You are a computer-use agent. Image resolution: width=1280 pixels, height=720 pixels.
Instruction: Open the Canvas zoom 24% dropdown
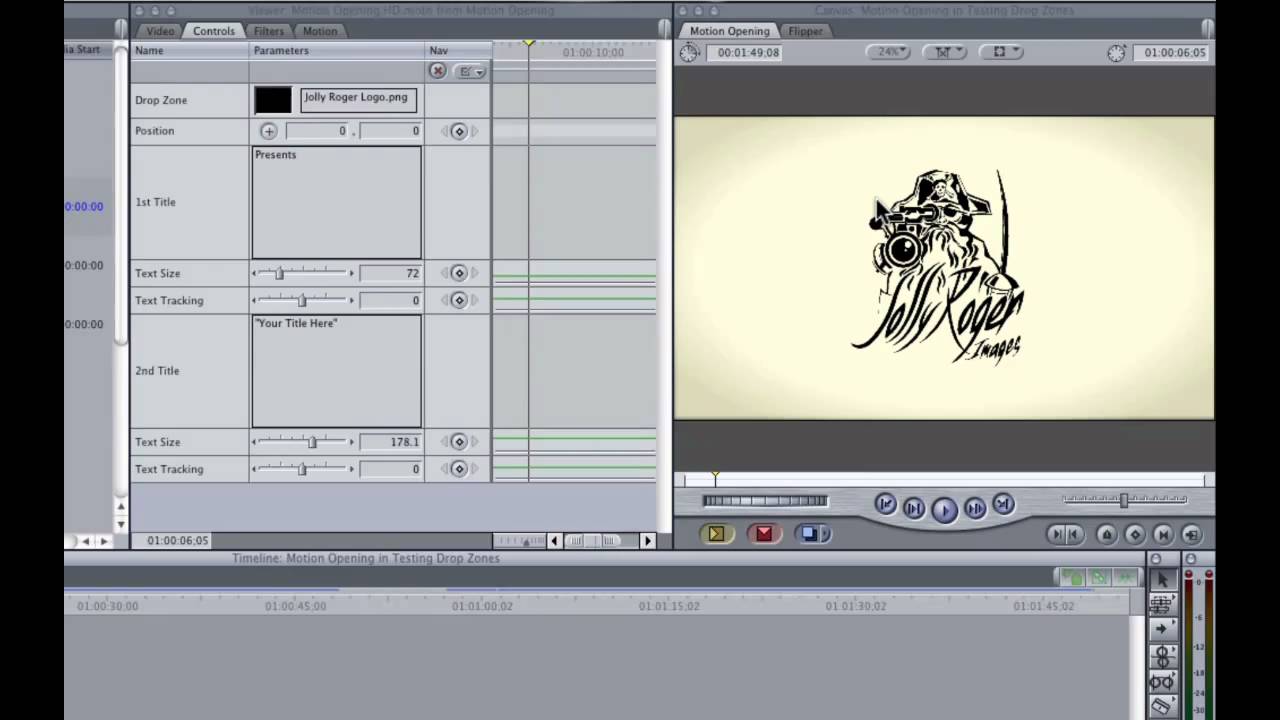(888, 52)
